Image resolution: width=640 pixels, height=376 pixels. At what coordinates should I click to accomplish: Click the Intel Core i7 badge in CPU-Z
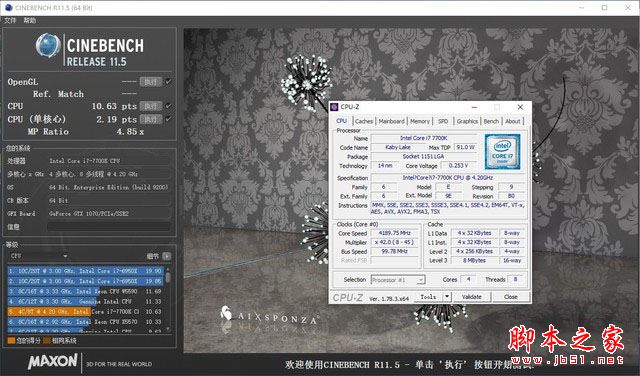(502, 152)
